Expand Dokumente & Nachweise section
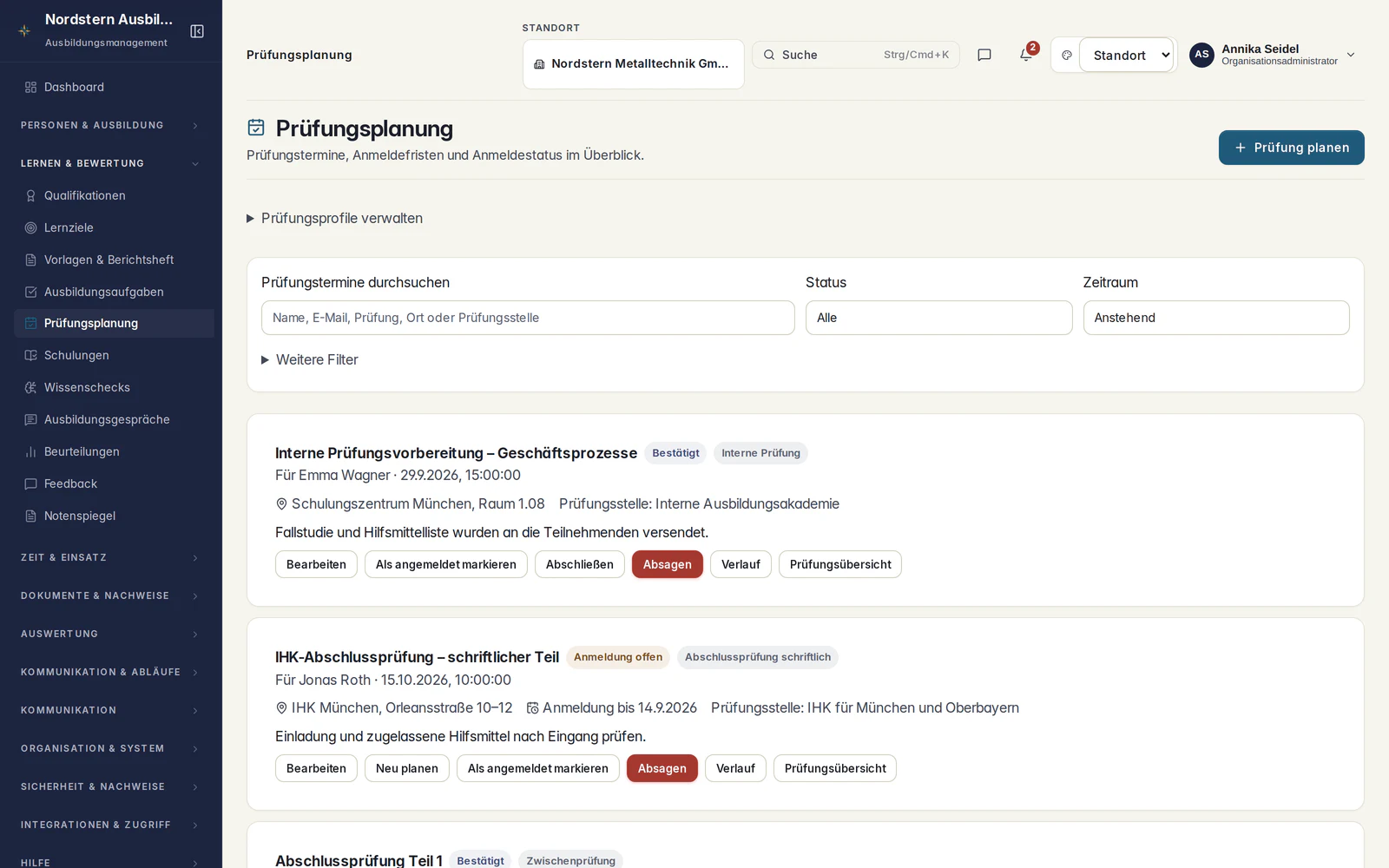Viewport: 1389px width, 868px height. click(x=111, y=595)
